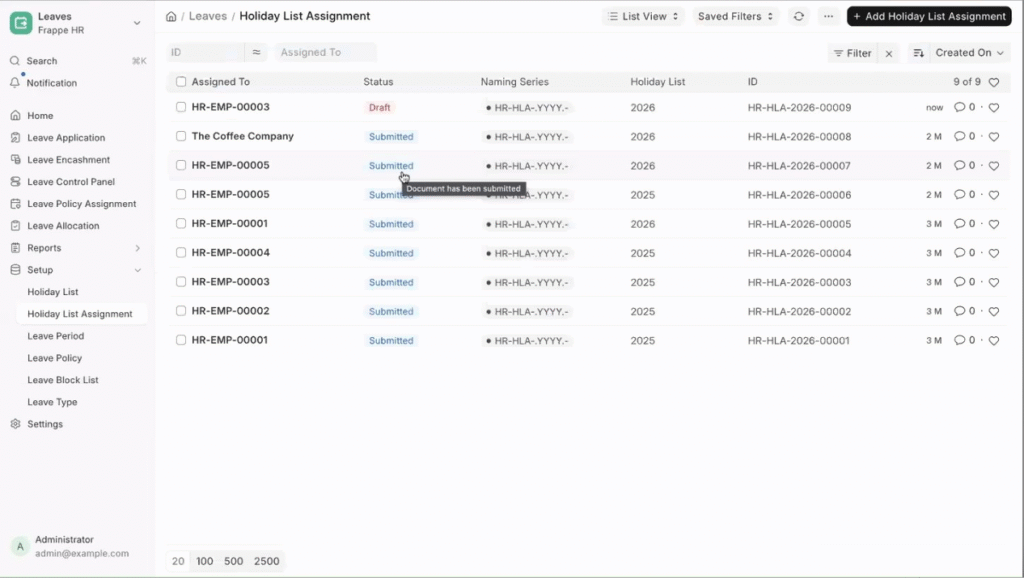Refresh the list with reload icon
The width and height of the screenshot is (1024, 578).
tap(798, 16)
